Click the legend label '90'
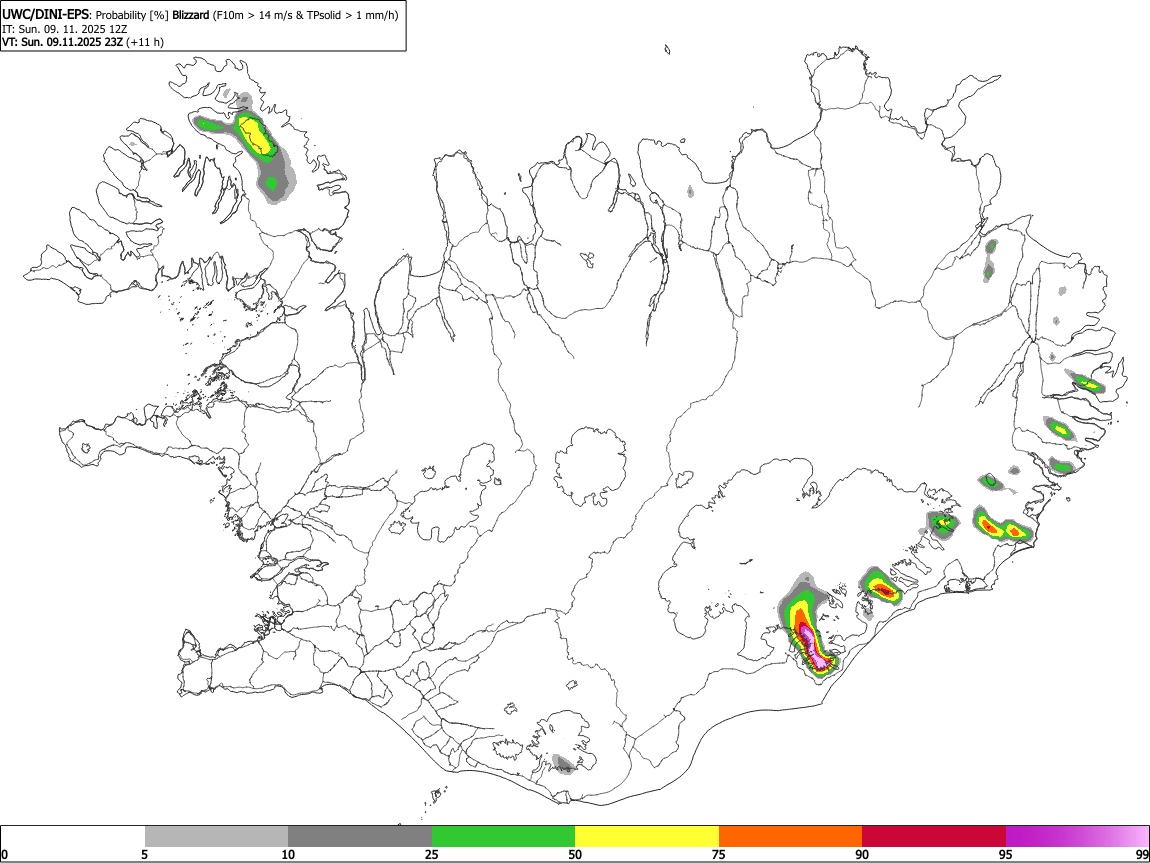1150x863 pixels. [x=862, y=854]
